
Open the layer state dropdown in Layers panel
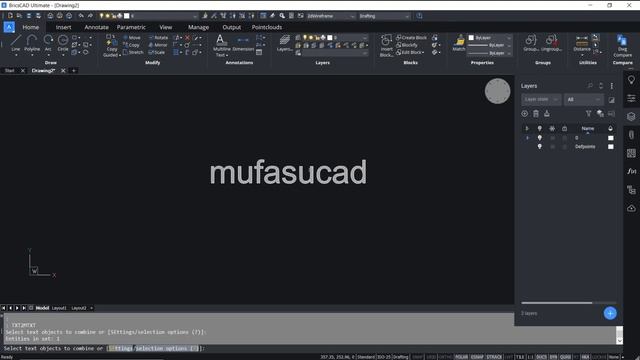[541, 100]
